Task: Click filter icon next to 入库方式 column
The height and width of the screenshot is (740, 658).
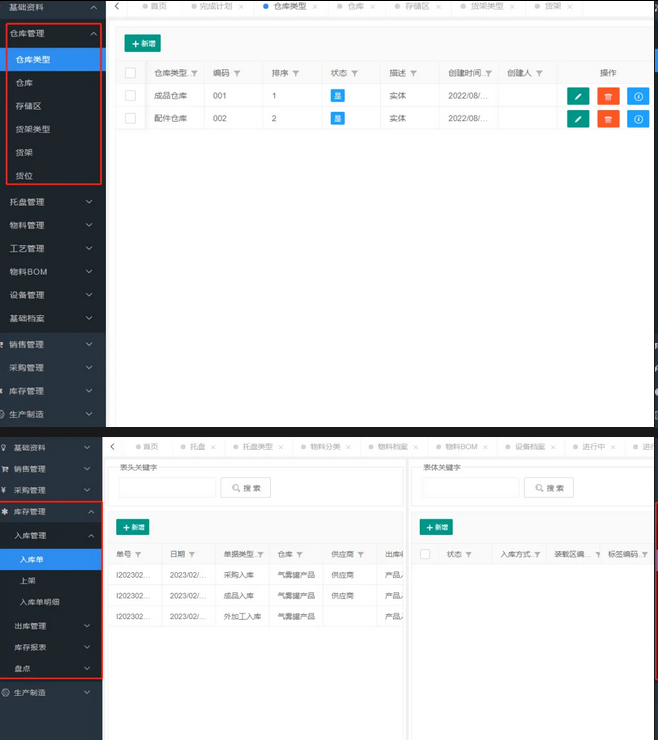Action: (x=537, y=555)
